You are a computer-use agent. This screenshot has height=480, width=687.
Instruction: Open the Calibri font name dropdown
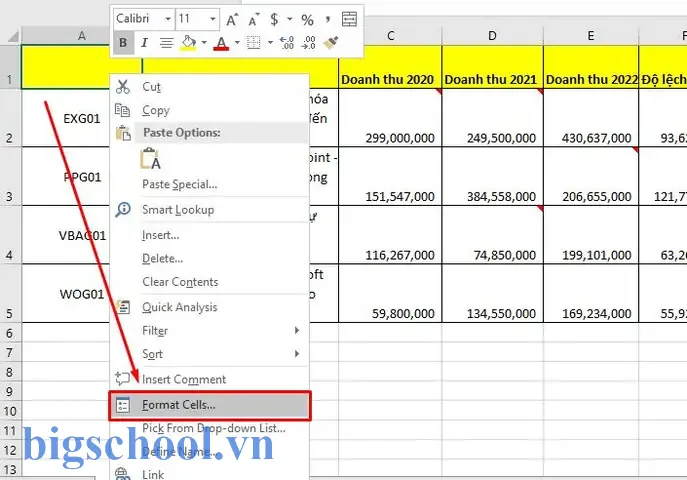[x=168, y=19]
